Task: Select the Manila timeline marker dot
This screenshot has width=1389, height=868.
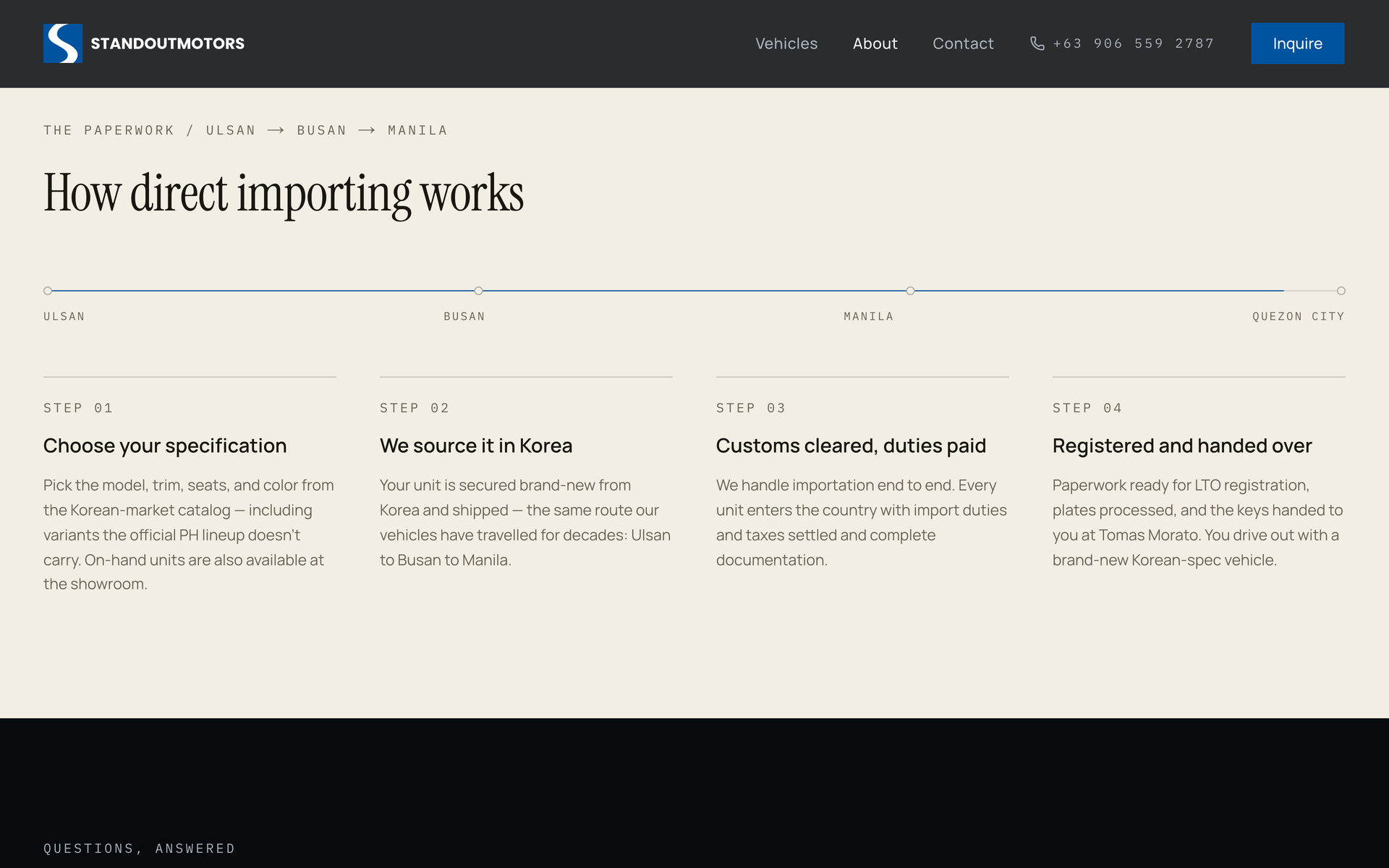Action: coord(910,291)
